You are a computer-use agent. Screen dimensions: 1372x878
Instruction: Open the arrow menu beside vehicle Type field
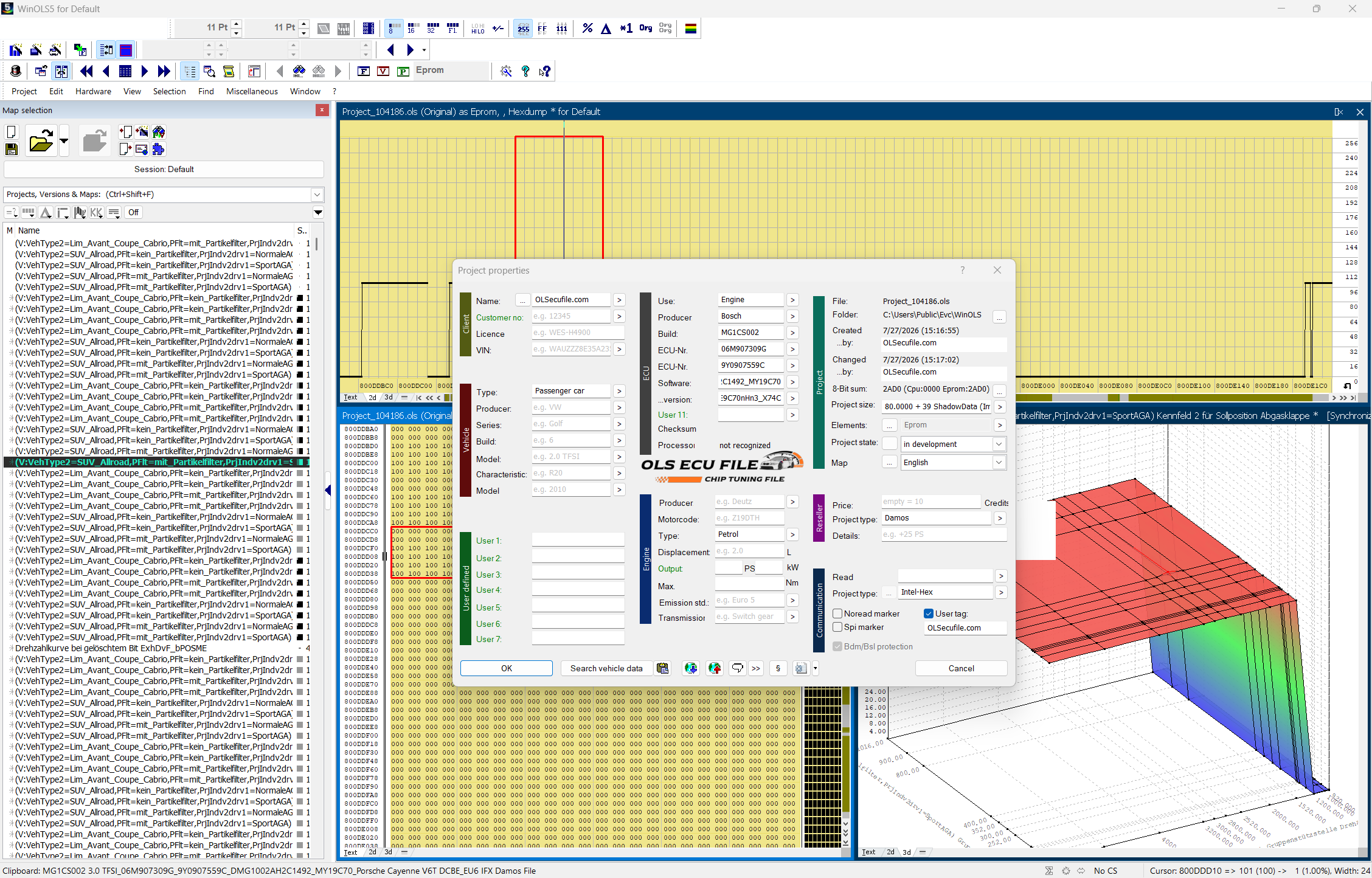(x=619, y=391)
